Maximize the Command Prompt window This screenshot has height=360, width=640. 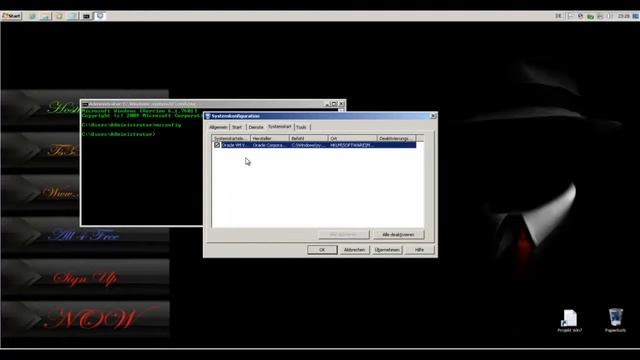click(x=334, y=104)
